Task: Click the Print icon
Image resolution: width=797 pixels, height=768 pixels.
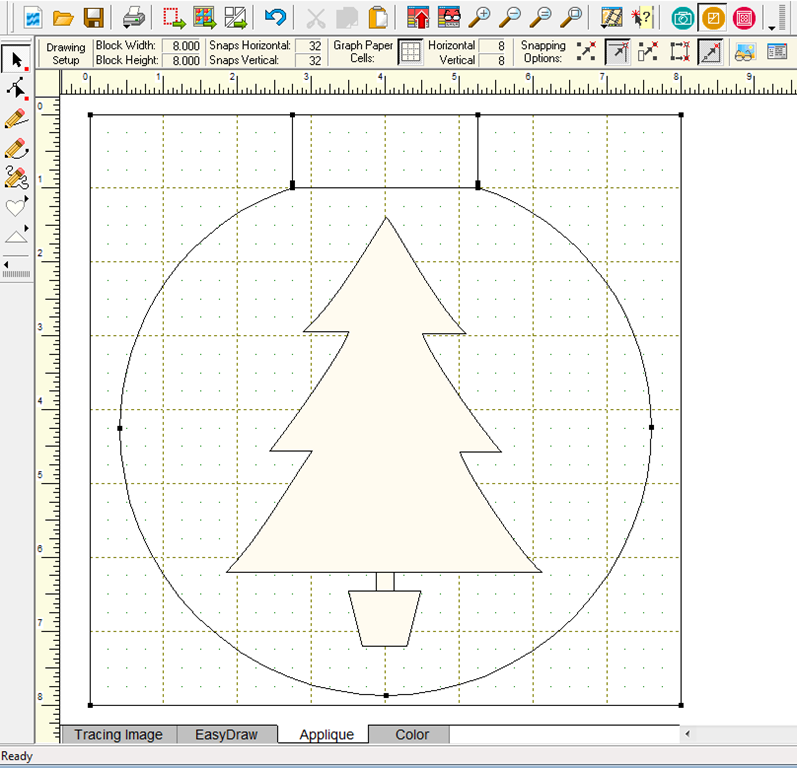Action: tap(134, 18)
